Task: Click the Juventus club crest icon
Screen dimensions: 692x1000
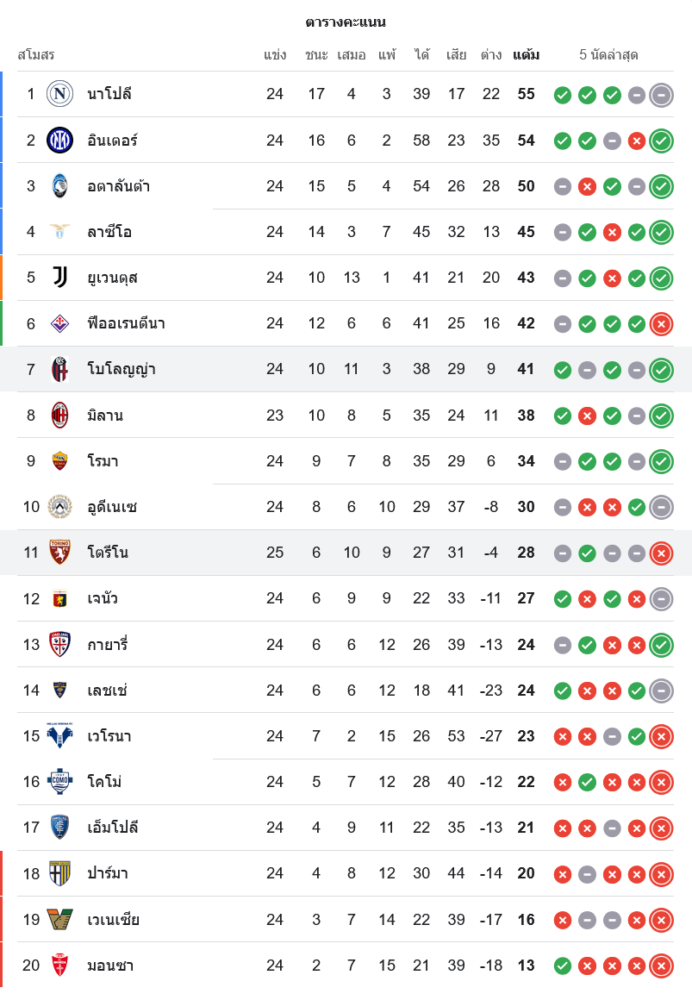Action: (60, 278)
